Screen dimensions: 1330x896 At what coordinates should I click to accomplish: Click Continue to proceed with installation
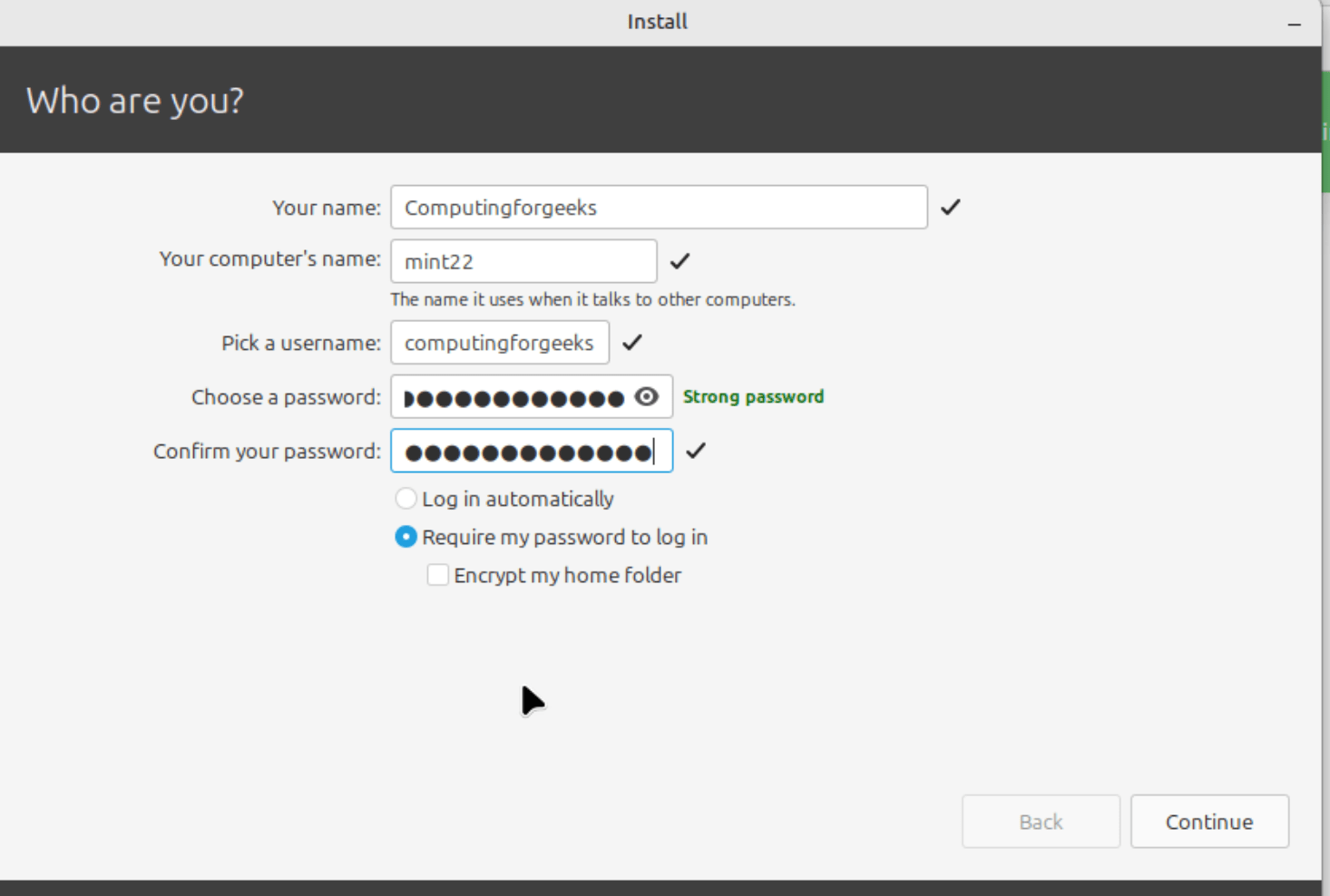(1208, 821)
